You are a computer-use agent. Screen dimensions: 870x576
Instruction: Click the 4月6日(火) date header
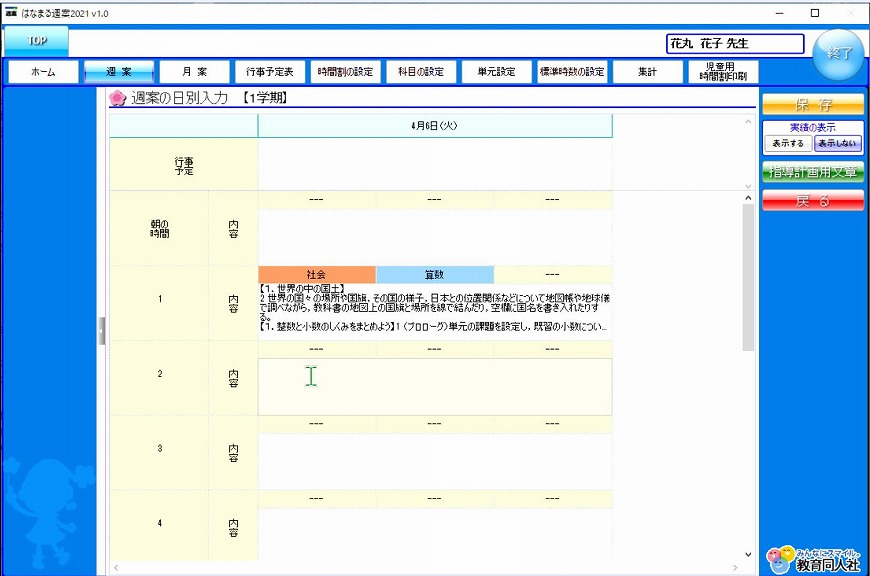tap(435, 126)
